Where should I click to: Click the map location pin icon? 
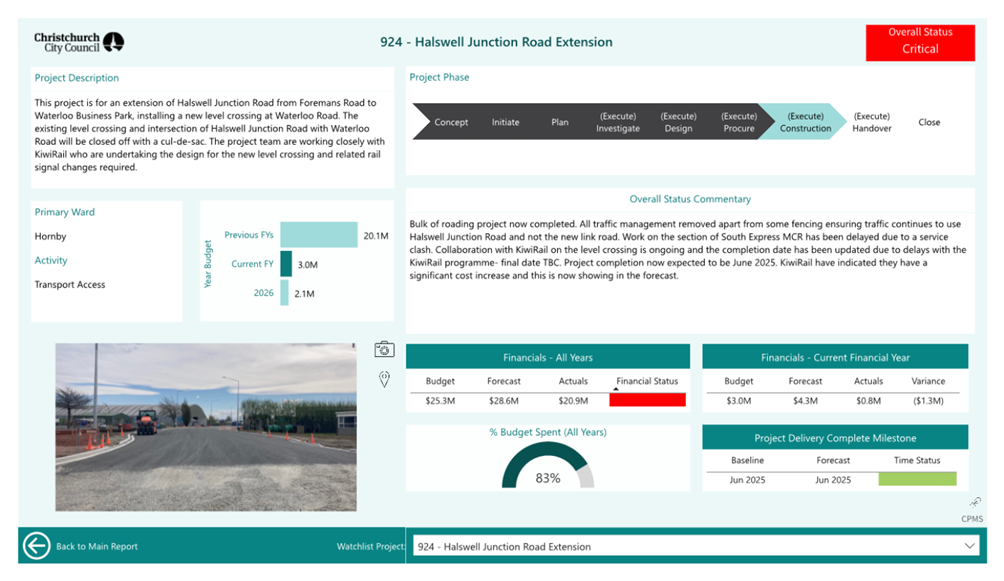click(x=384, y=378)
